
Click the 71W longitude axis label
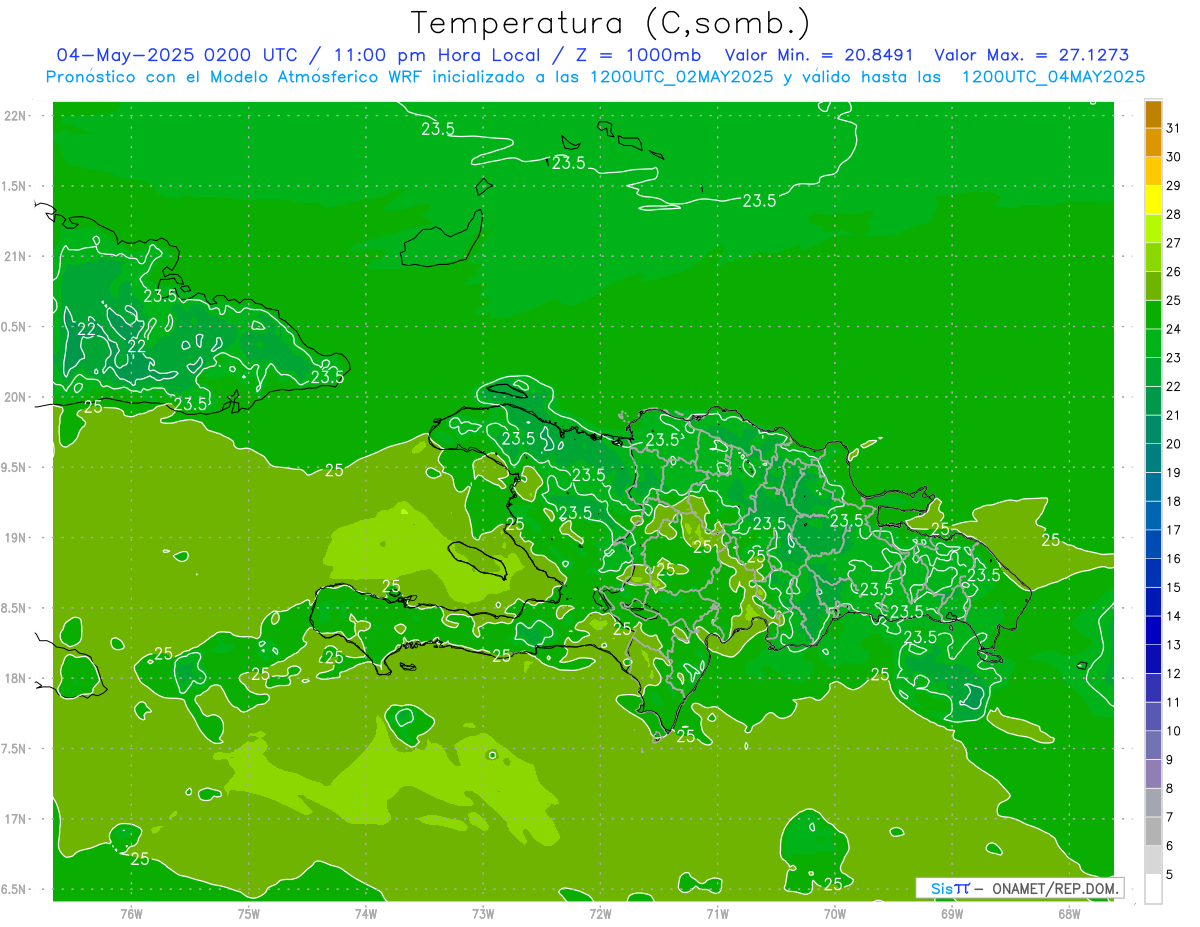[717, 913]
